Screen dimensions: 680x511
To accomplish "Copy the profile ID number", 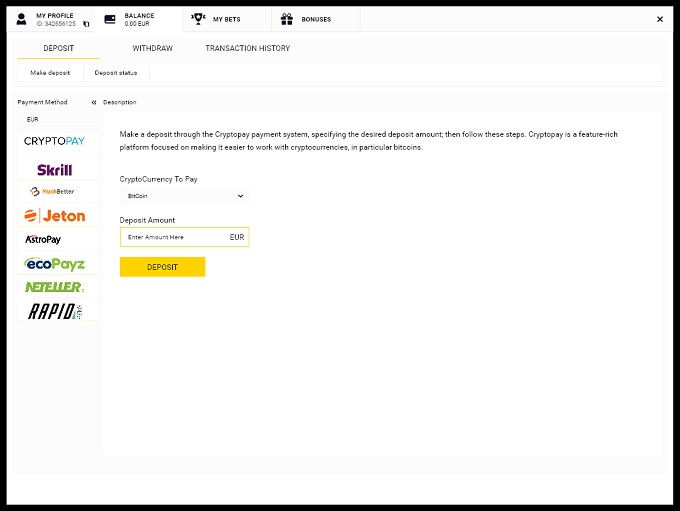I will tap(86, 24).
